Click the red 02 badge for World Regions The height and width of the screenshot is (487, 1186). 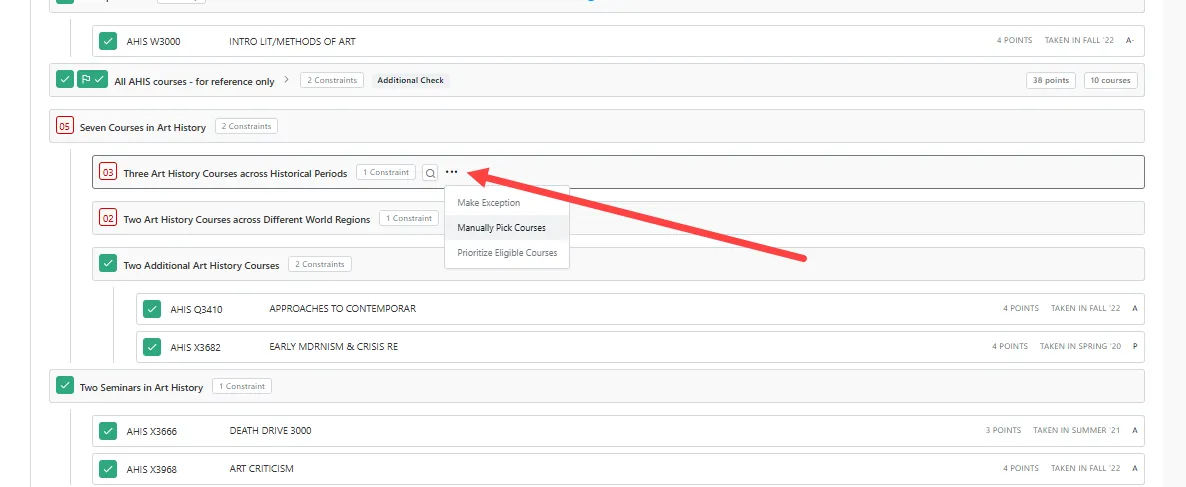coord(108,219)
